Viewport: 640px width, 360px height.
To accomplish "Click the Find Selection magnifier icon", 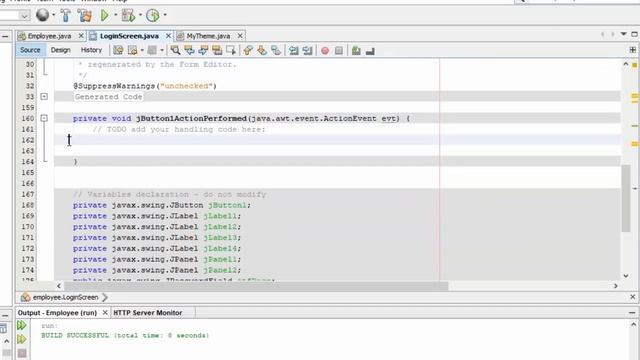I will [175, 50].
